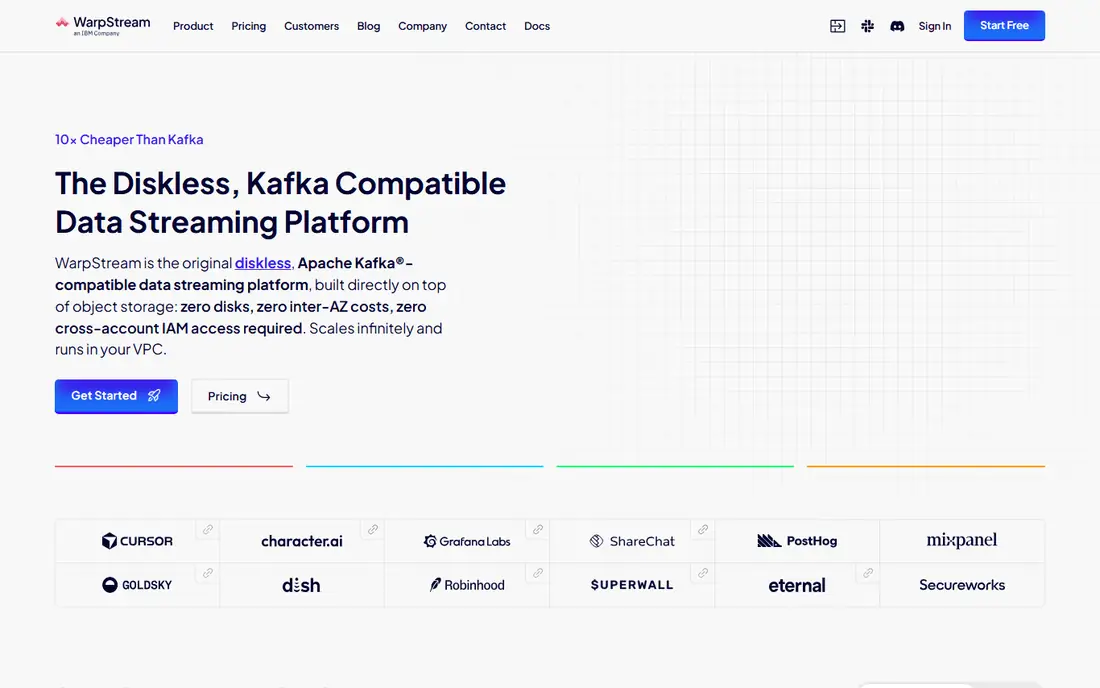Select the dish customer logo
The image size is (1100, 688).
pos(301,585)
